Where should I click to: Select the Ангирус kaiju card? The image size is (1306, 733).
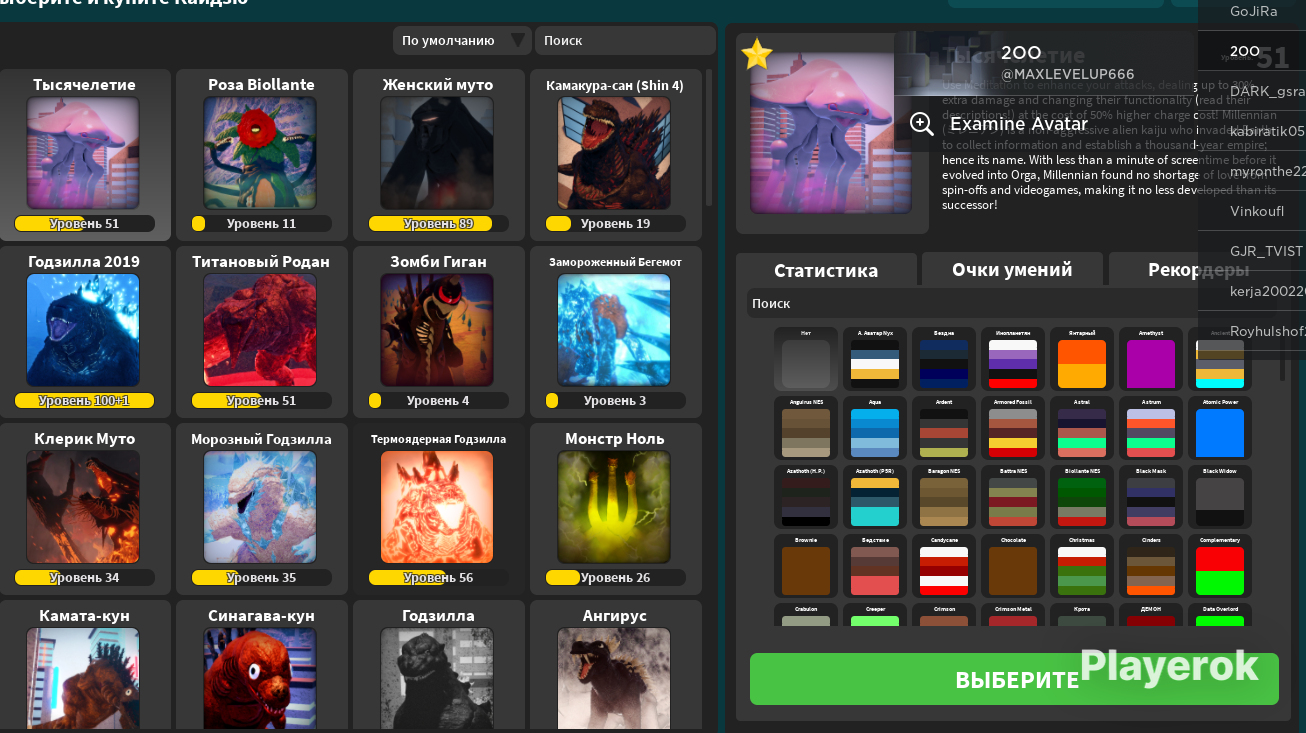[x=615, y=666]
